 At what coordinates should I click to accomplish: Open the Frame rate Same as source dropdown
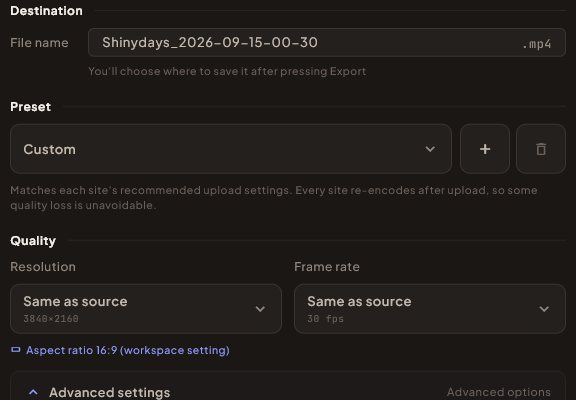[x=430, y=309]
